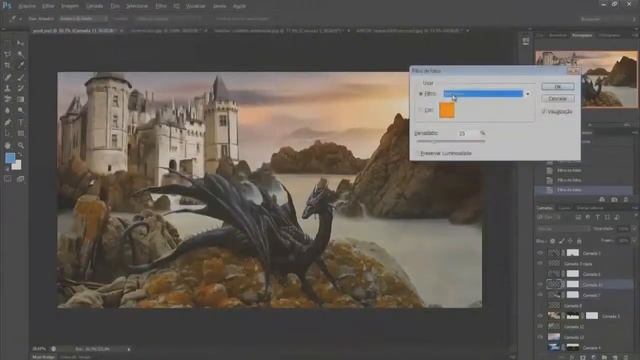Open the layer blend mode dropdown
Screen dimensions: 640x360
point(563,229)
